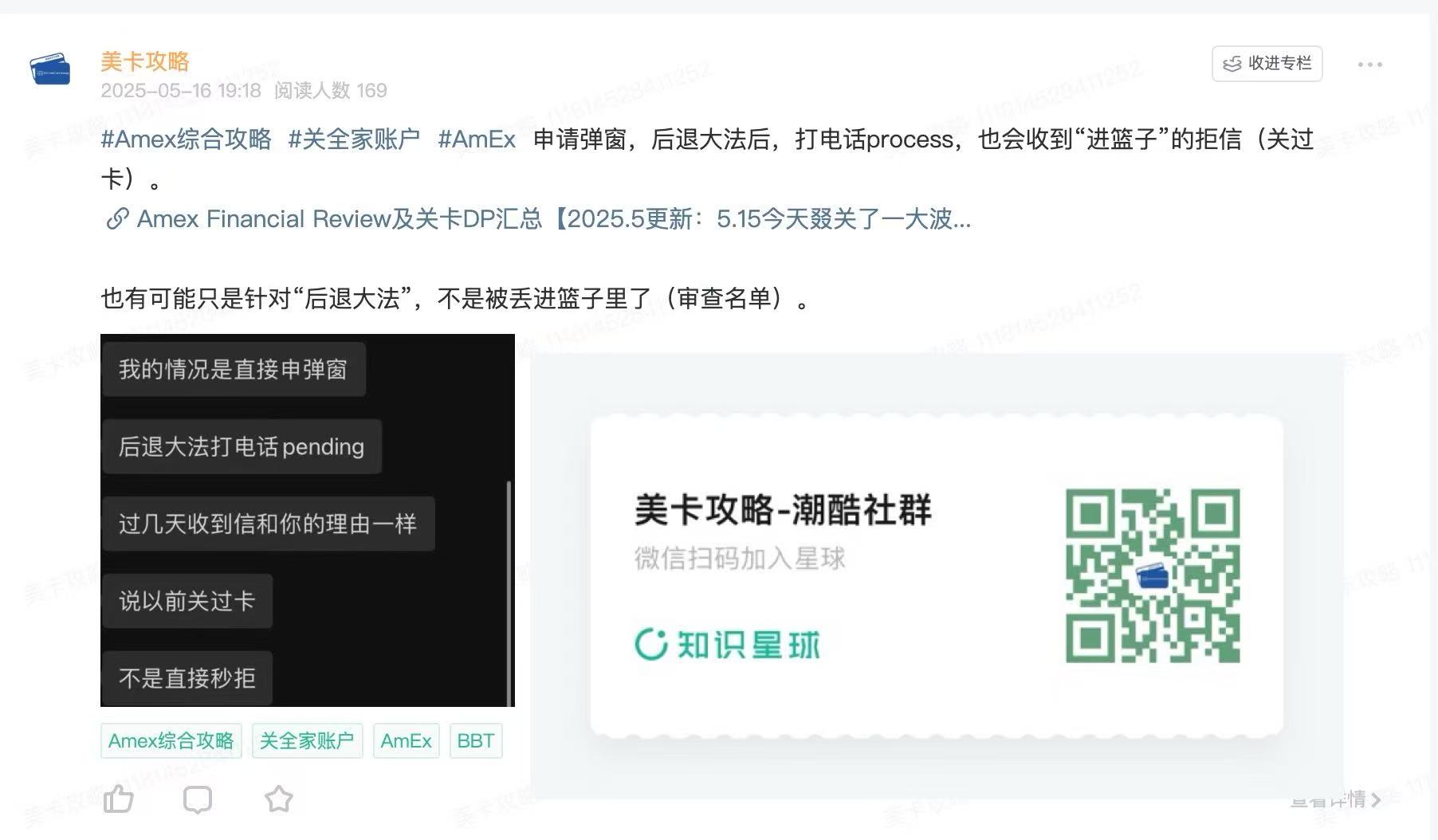Viewport: 1438px width, 840px height.
Task: Click the #Amex综合攻略 hashtag in post text
Action: (186, 139)
